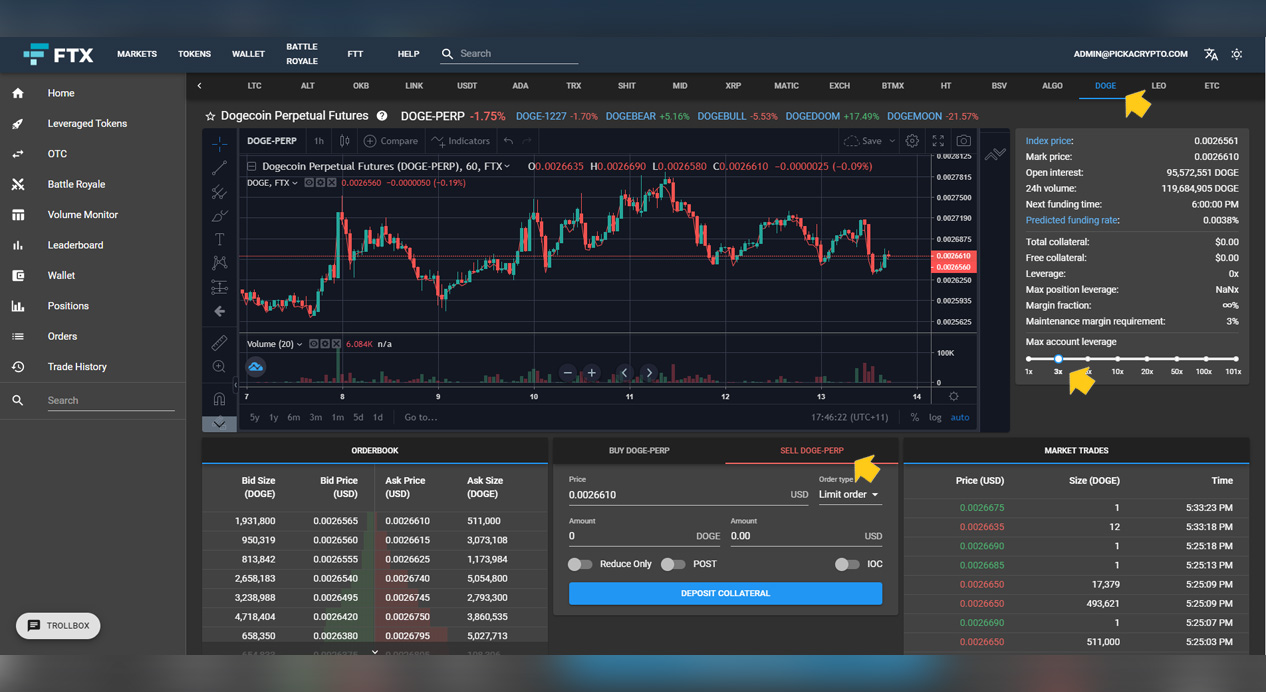Toggle POST order switch
This screenshot has width=1266, height=692.
pyautogui.click(x=673, y=564)
